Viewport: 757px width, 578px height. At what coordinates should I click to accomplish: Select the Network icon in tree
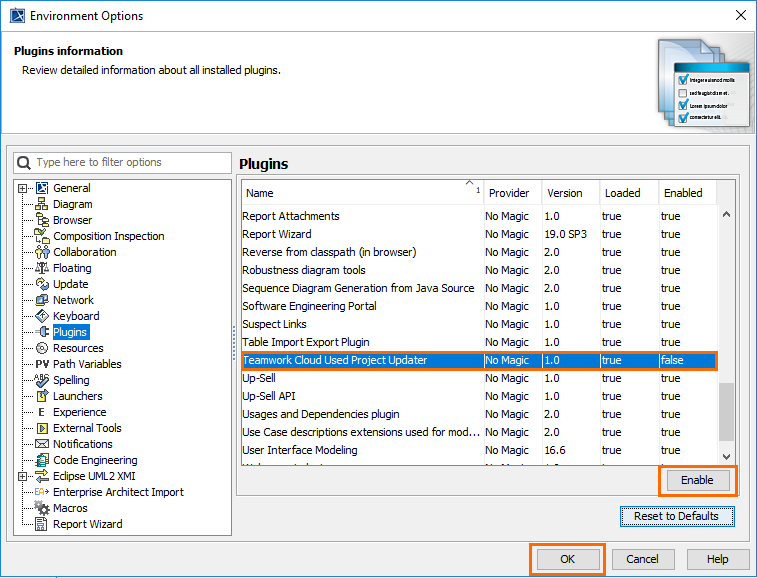(x=42, y=300)
